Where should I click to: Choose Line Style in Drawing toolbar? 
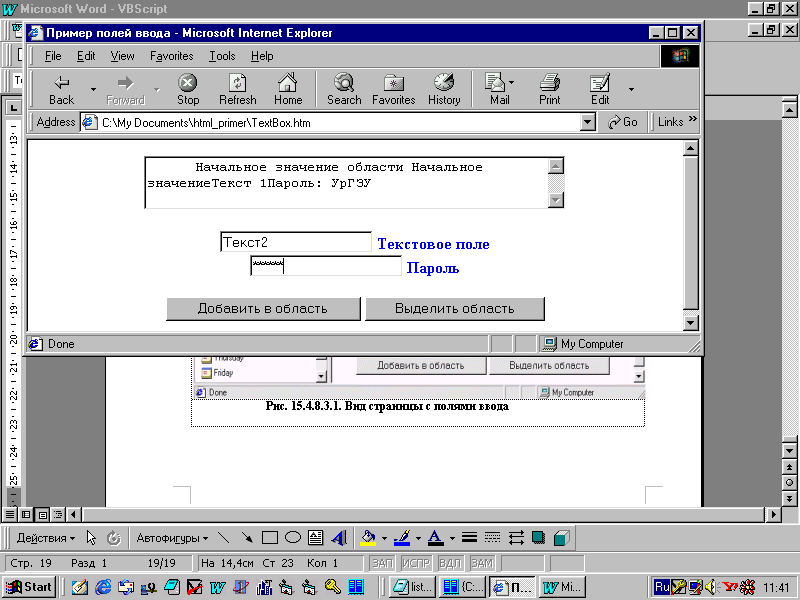click(469, 538)
